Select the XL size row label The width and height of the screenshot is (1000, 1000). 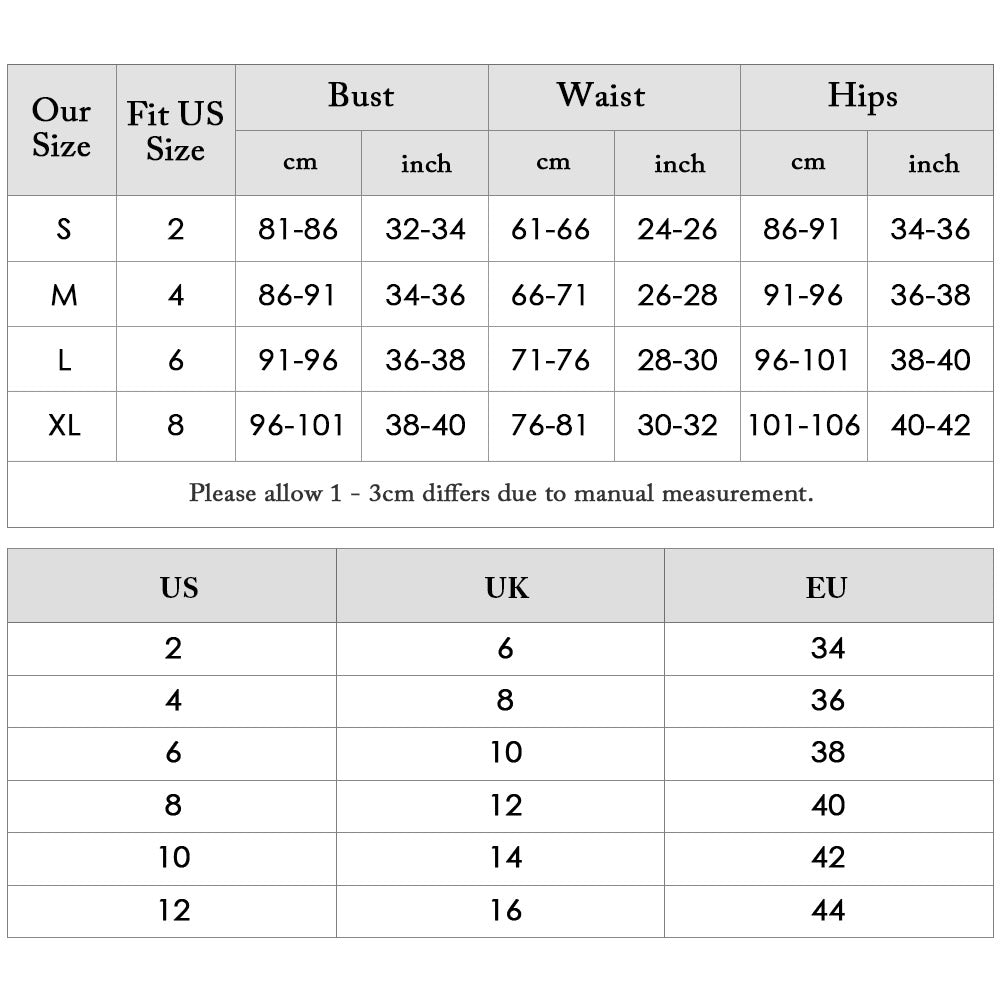click(64, 426)
